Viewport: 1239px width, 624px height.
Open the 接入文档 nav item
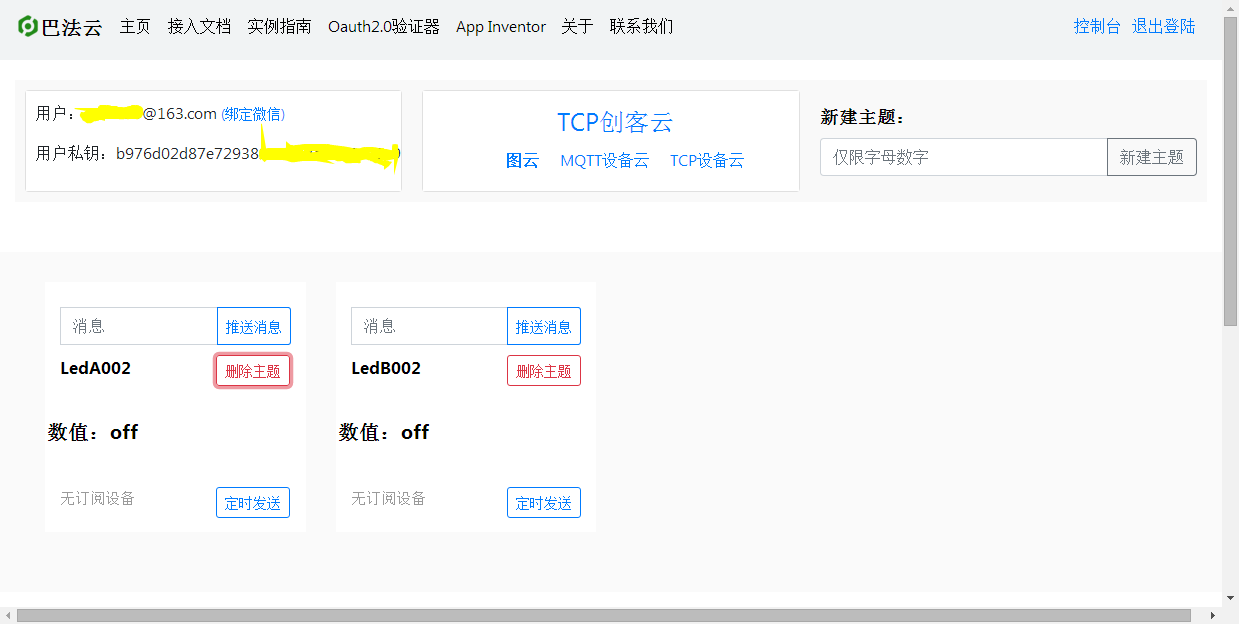click(199, 26)
